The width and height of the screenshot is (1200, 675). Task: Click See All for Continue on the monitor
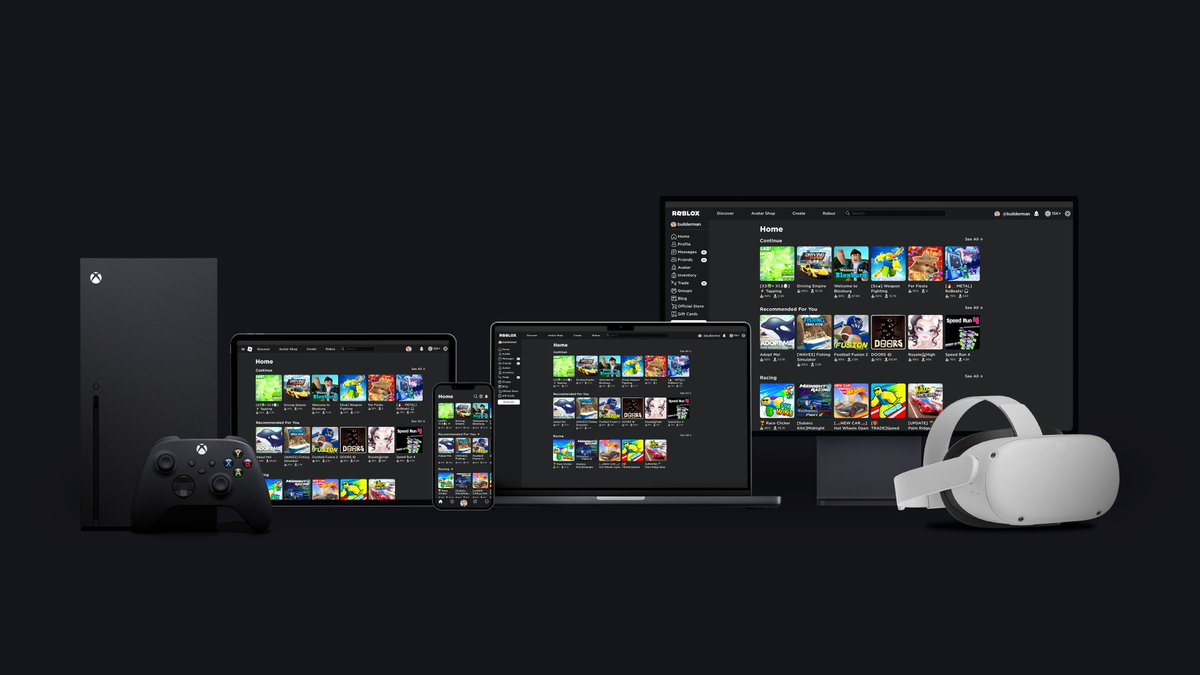click(x=974, y=239)
